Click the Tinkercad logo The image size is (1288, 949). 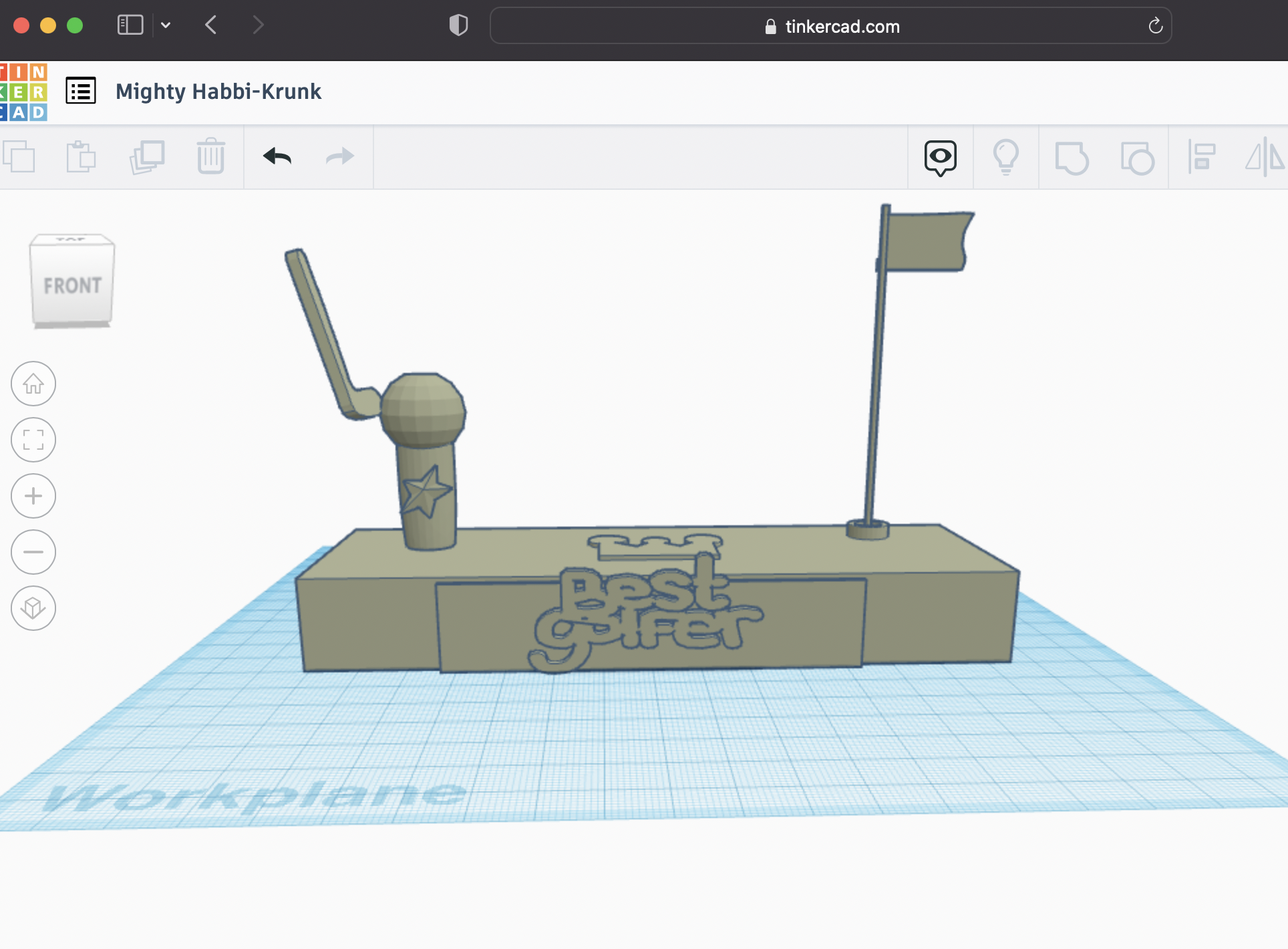click(24, 92)
